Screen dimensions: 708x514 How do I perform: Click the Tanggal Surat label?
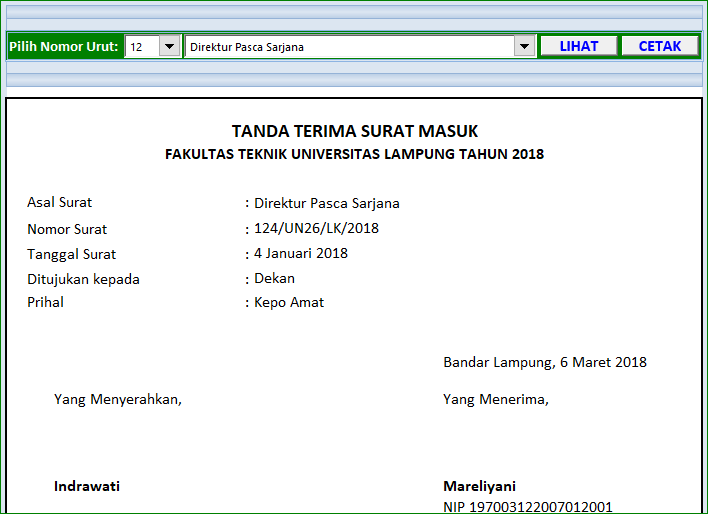pyautogui.click(x=71, y=254)
